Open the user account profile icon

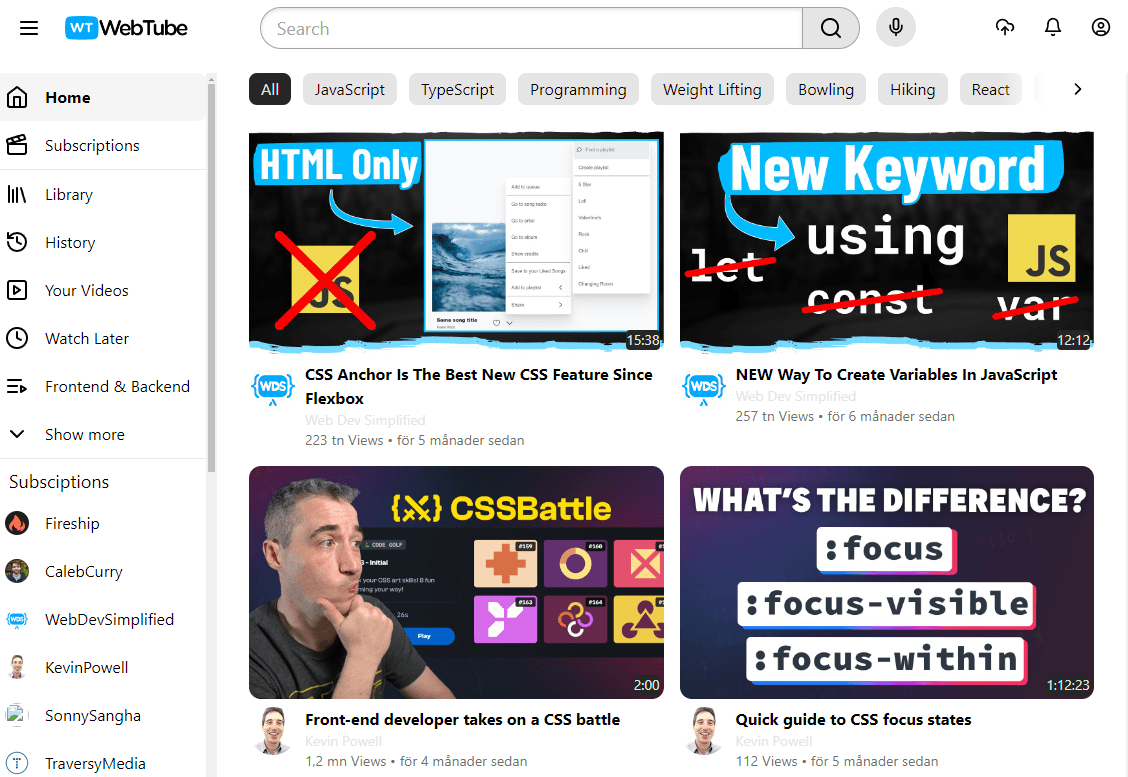(1101, 27)
